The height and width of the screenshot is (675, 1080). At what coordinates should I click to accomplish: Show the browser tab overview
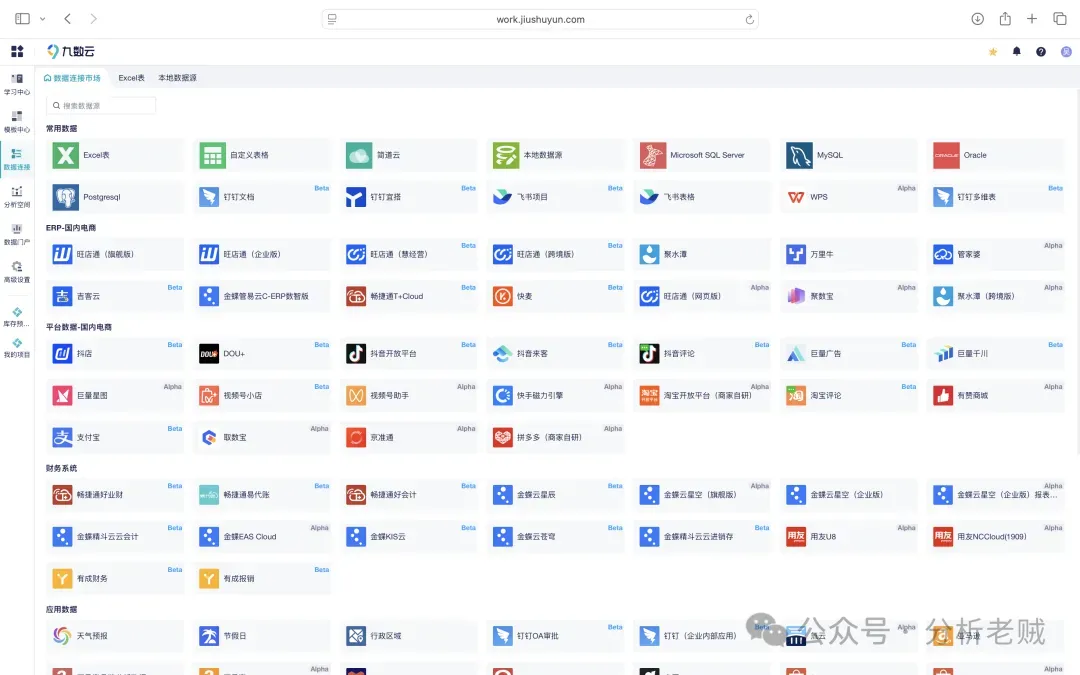(1059, 19)
